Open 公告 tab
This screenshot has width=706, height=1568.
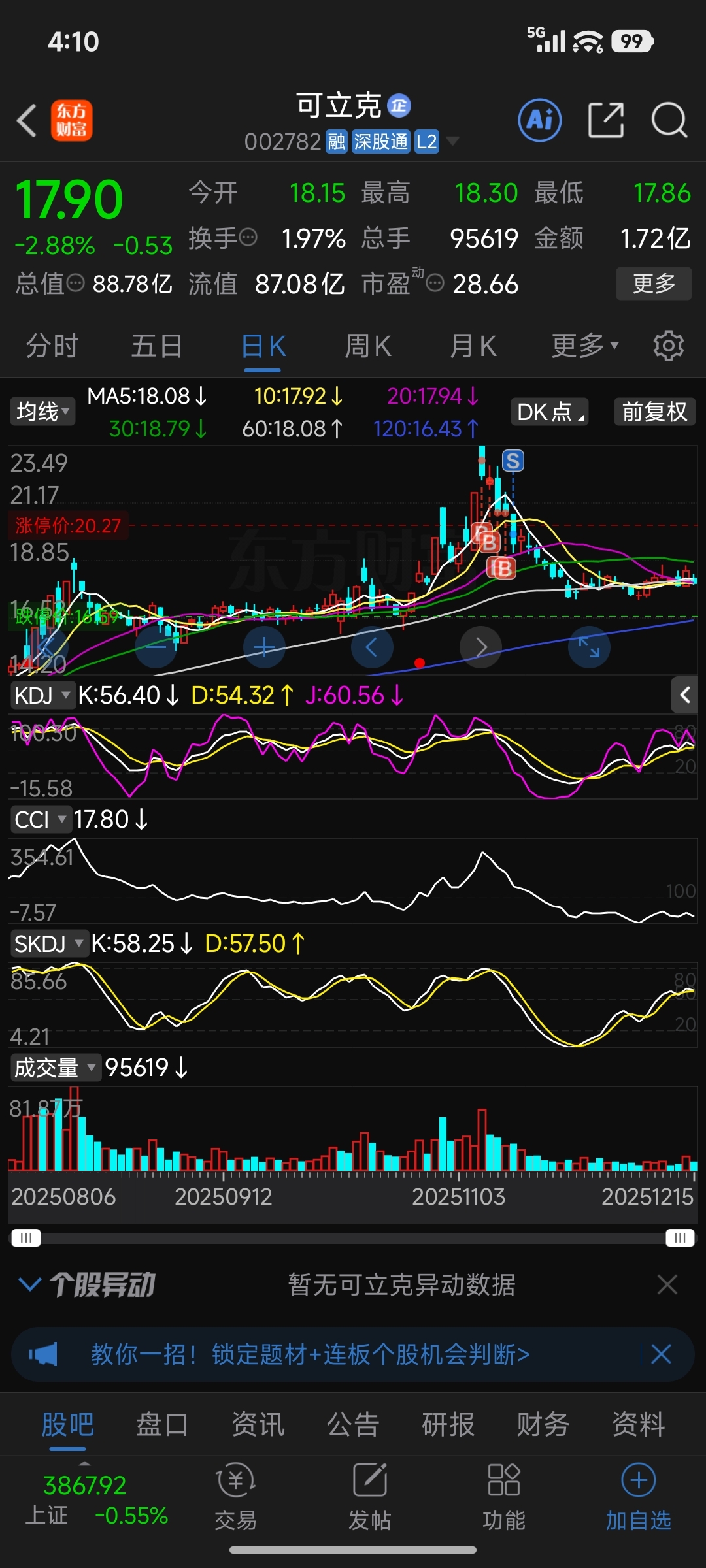tap(353, 1424)
